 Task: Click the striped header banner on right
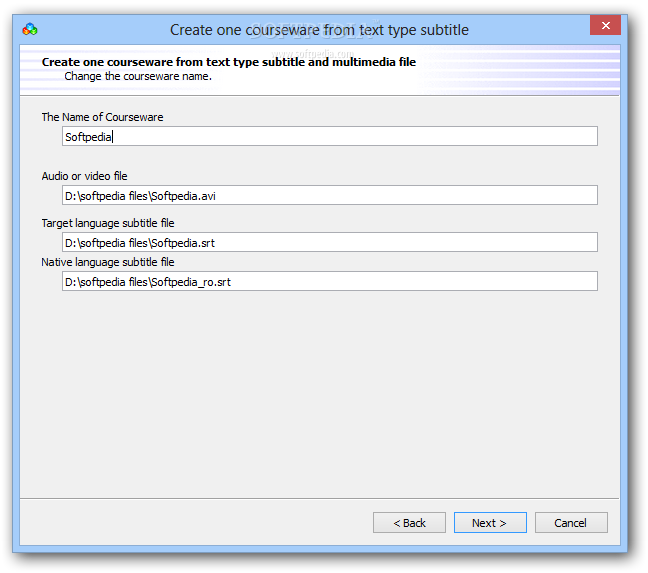pyautogui.click(x=519, y=69)
